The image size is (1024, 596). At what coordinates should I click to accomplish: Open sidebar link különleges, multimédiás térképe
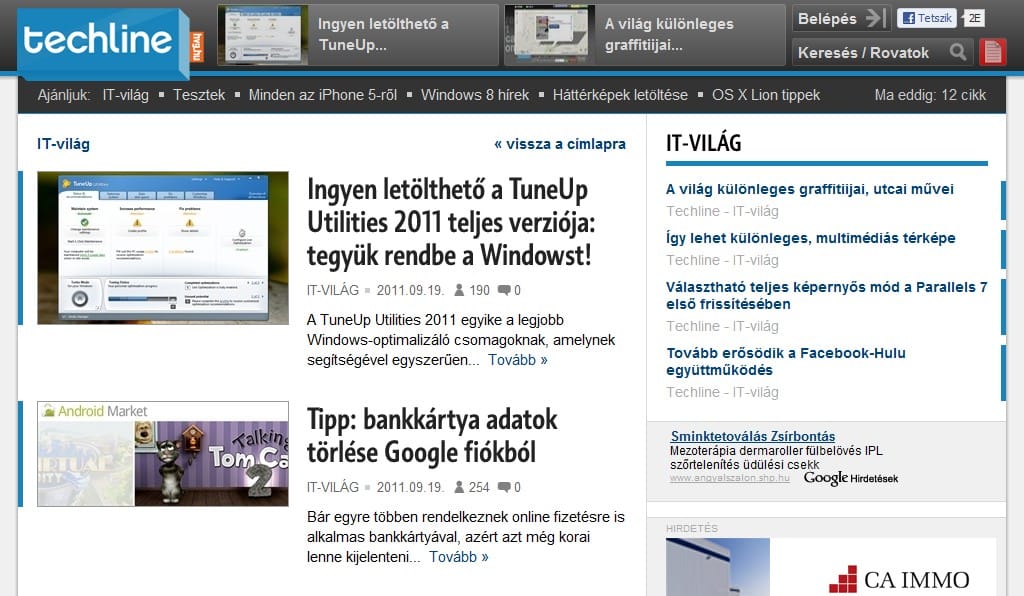point(810,238)
